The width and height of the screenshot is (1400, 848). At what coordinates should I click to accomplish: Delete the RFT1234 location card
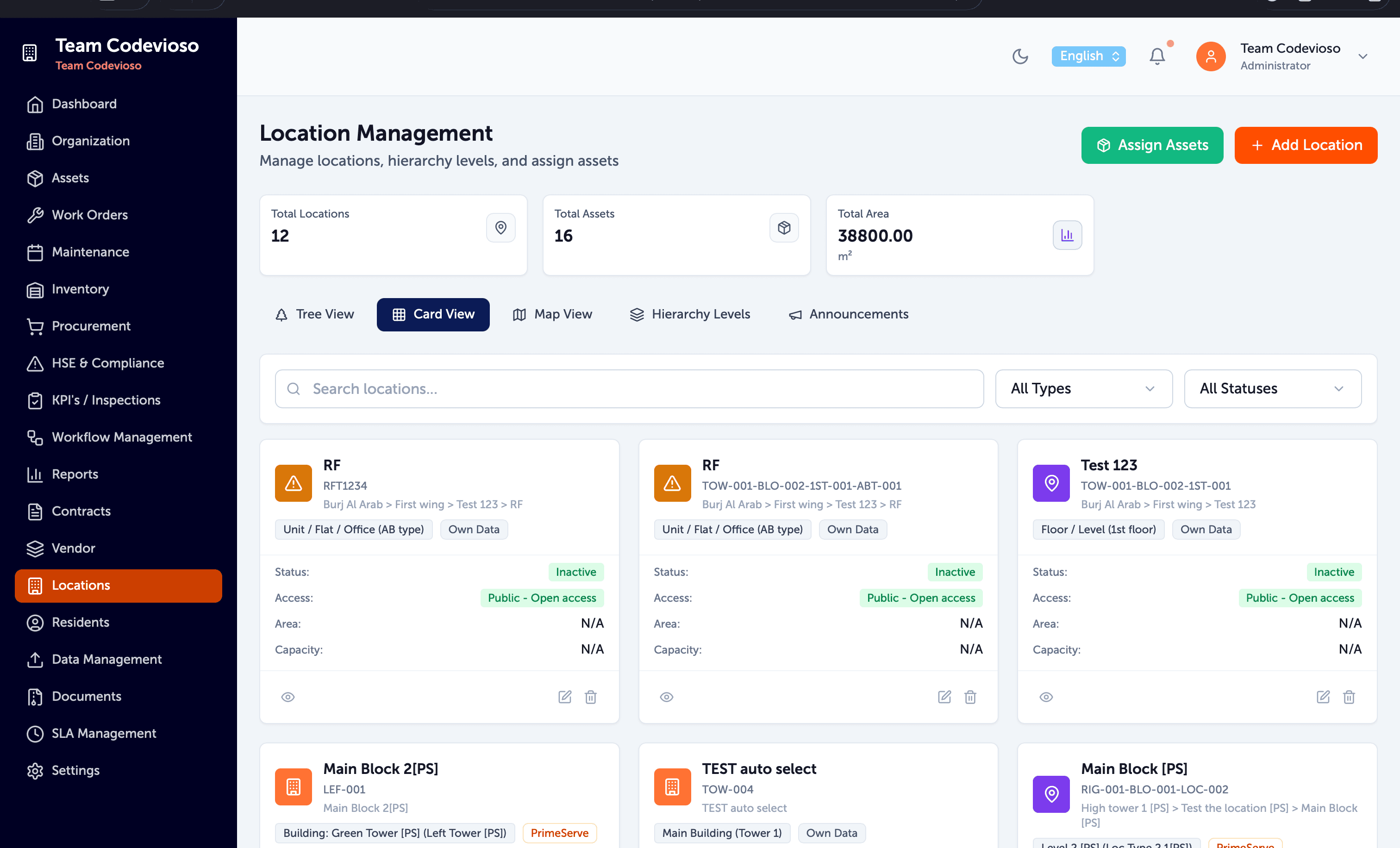tap(591, 697)
